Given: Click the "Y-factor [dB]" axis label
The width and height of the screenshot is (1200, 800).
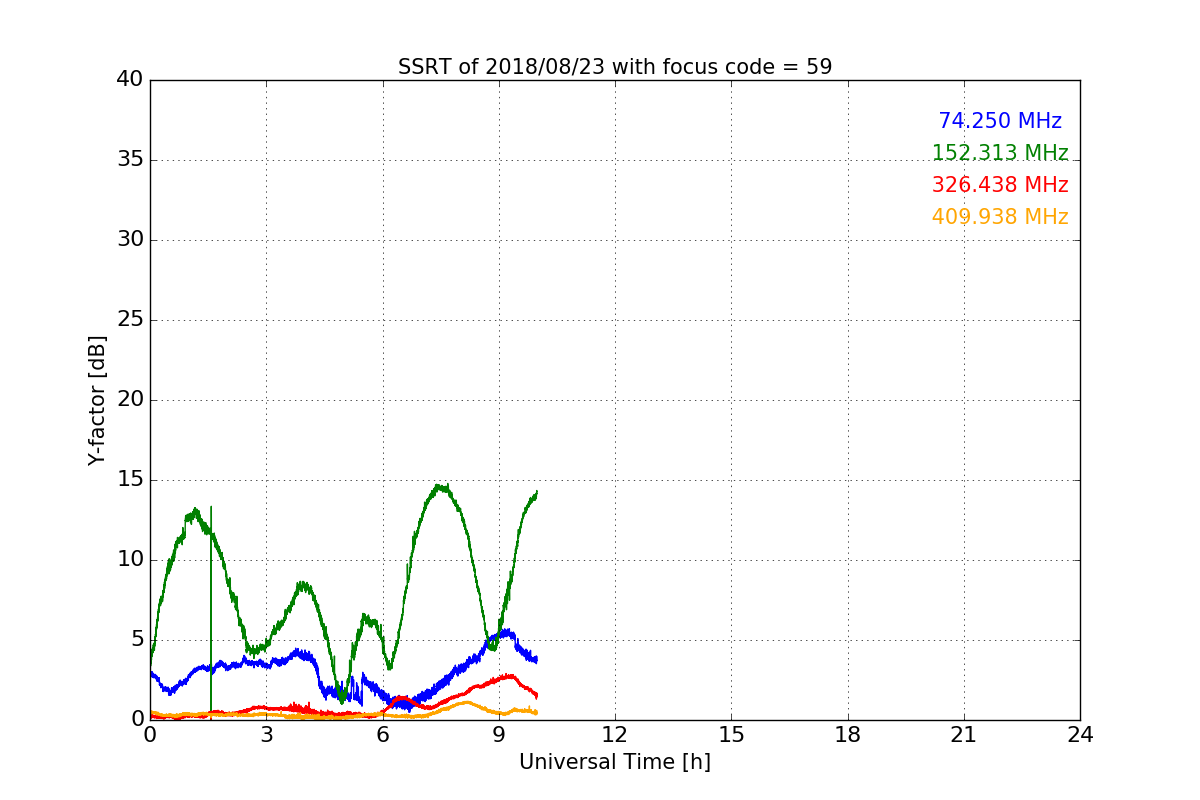Looking at the screenshot, I should (97, 400).
